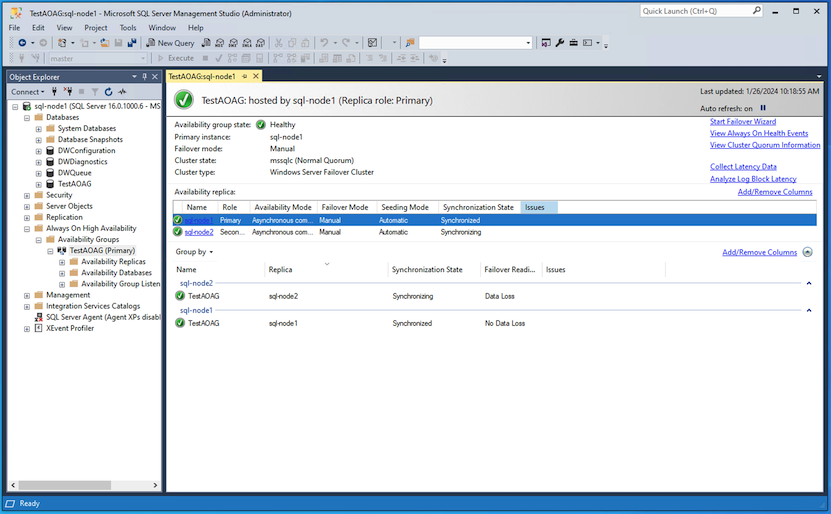The image size is (831, 514).
Task: Click the Open File toolbar icon
Action: (x=105, y=43)
